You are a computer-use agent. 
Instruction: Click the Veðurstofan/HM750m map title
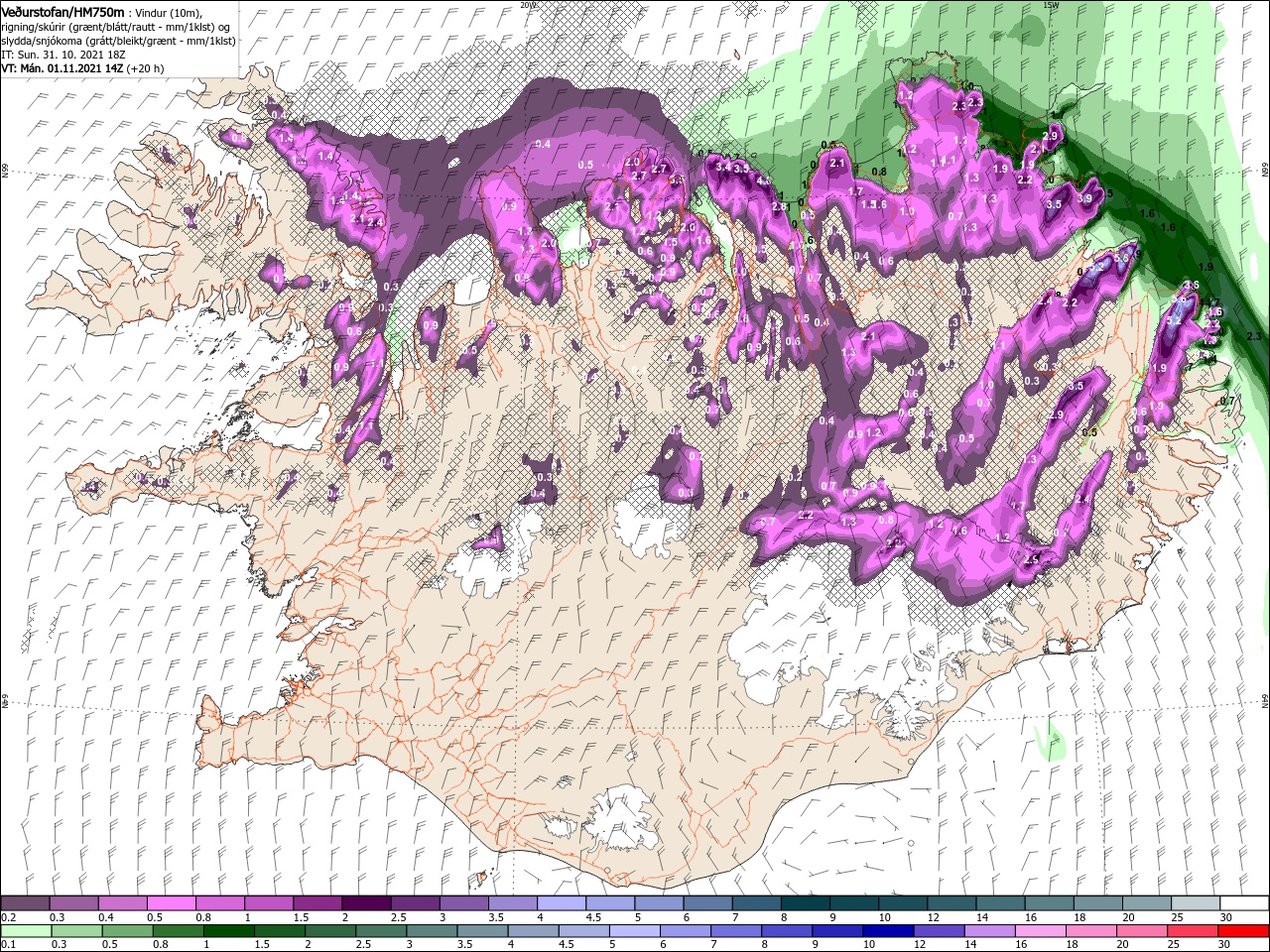[x=63, y=11]
